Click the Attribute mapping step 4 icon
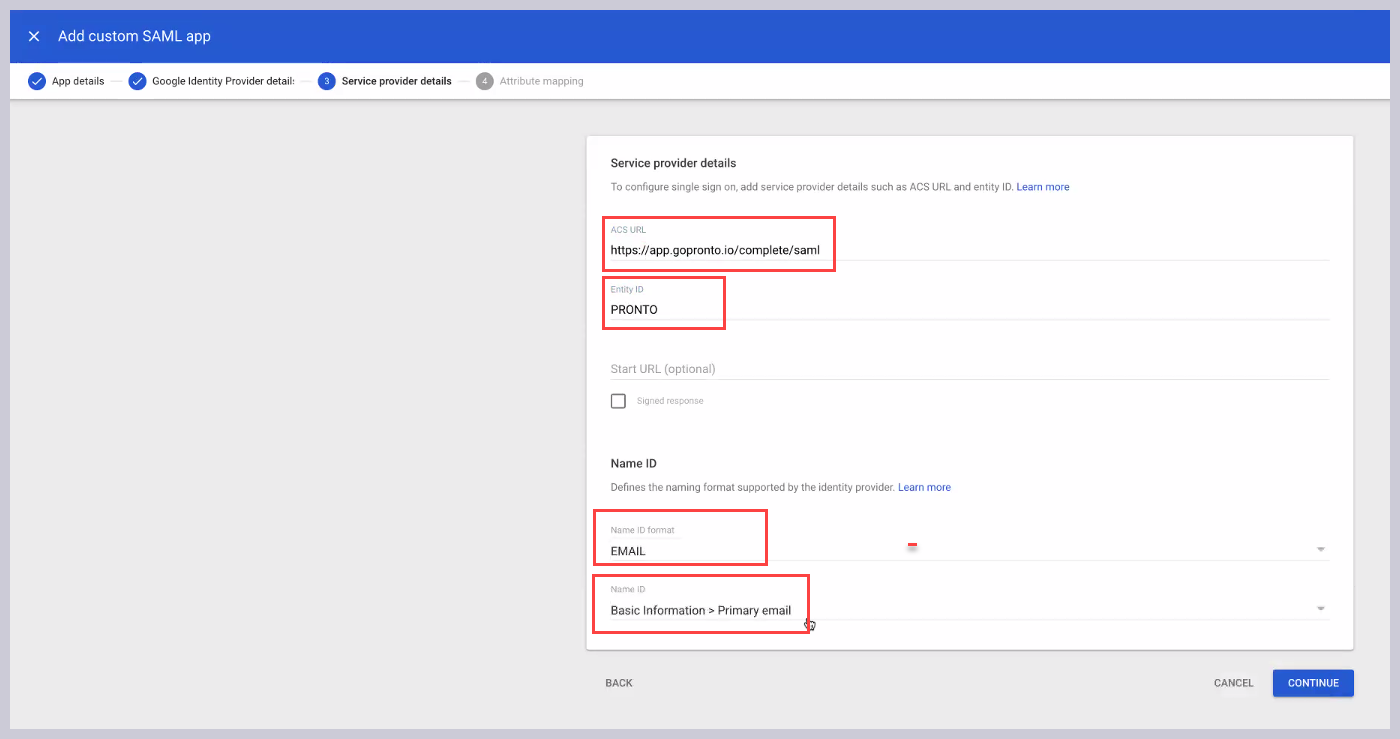This screenshot has height=739, width=1400. pyautogui.click(x=485, y=81)
